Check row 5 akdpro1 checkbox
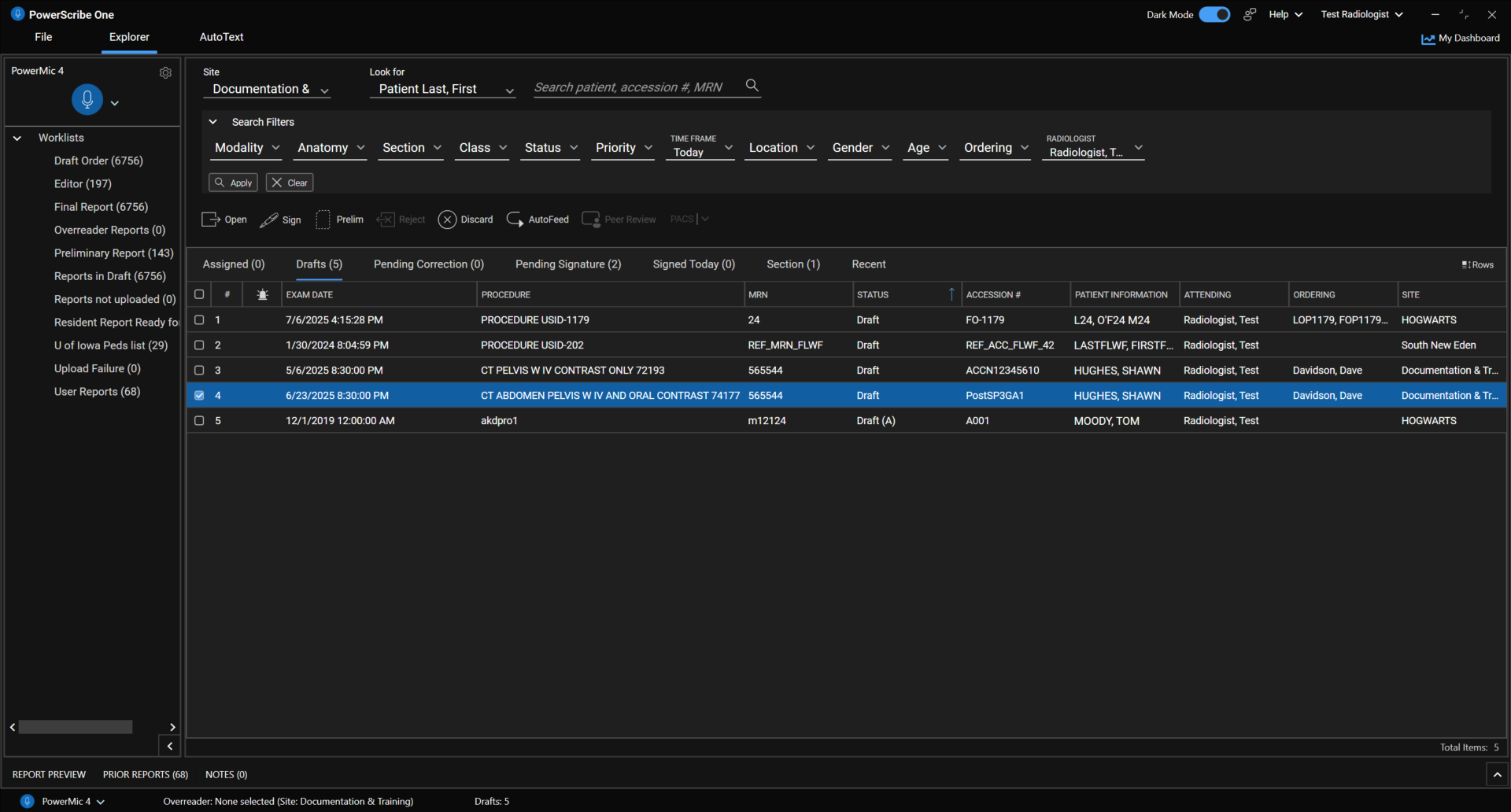 click(x=199, y=421)
